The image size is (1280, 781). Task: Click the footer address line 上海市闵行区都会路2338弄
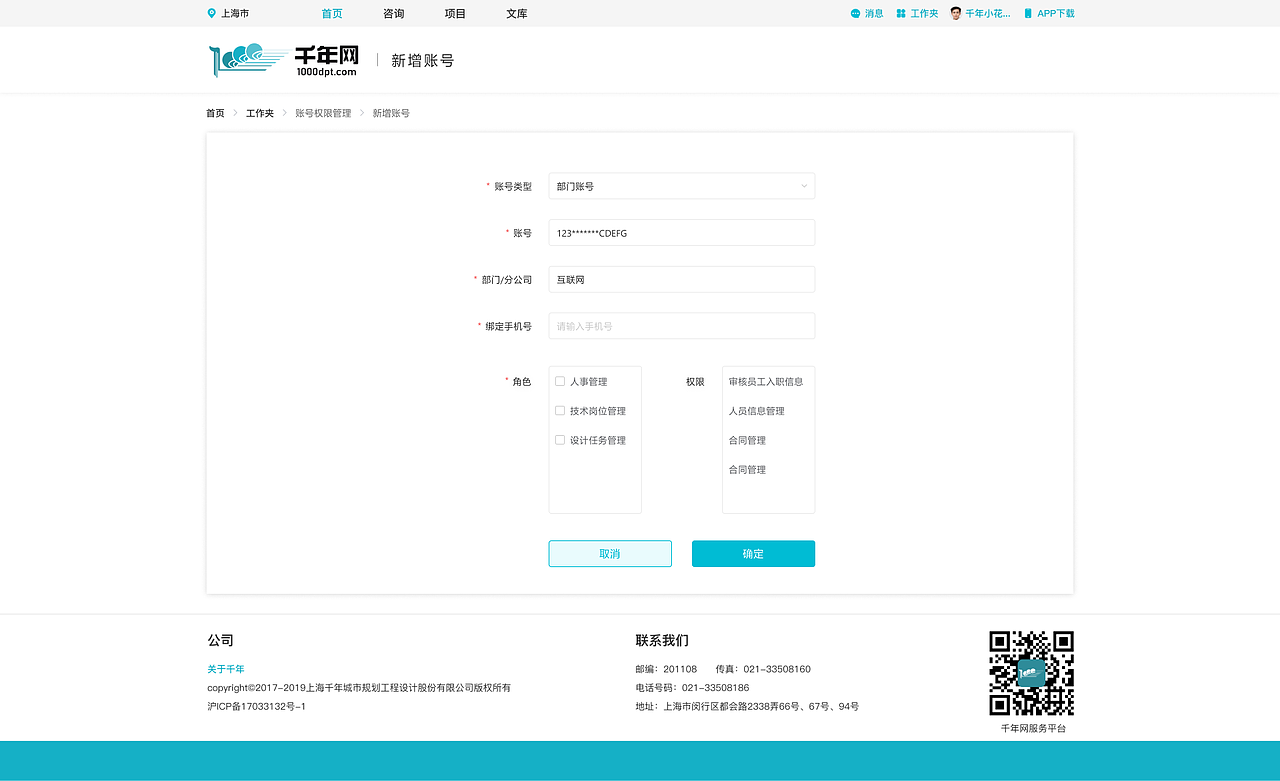tap(747, 707)
